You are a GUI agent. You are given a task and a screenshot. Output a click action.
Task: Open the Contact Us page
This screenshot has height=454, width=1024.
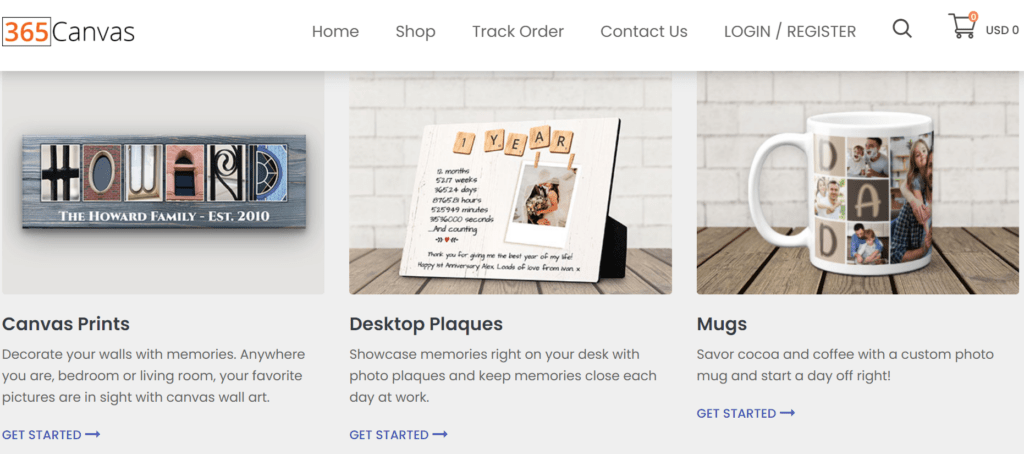point(644,31)
